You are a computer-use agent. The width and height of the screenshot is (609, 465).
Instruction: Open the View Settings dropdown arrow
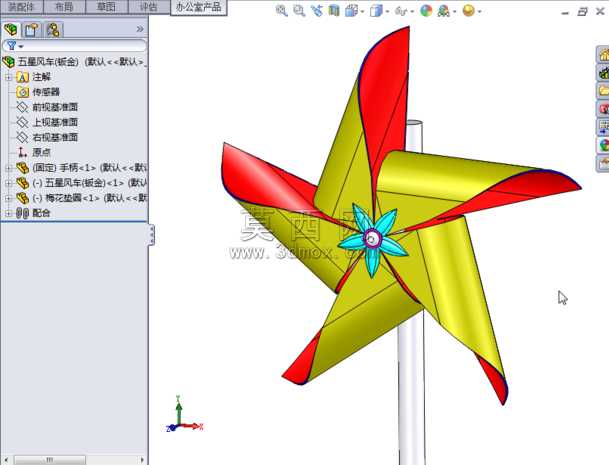point(480,12)
